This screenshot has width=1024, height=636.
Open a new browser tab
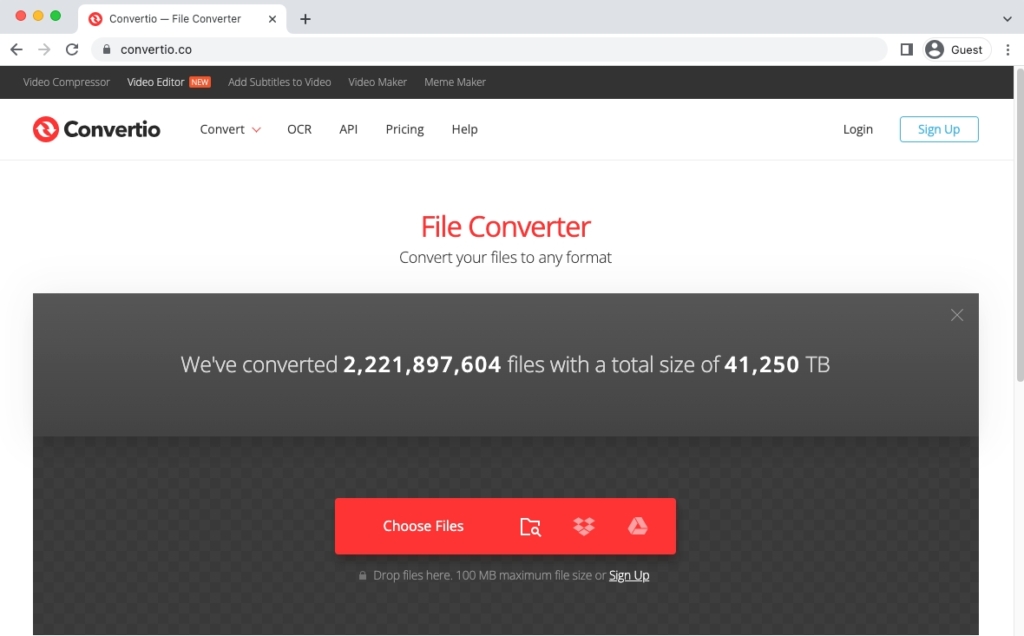tap(305, 19)
